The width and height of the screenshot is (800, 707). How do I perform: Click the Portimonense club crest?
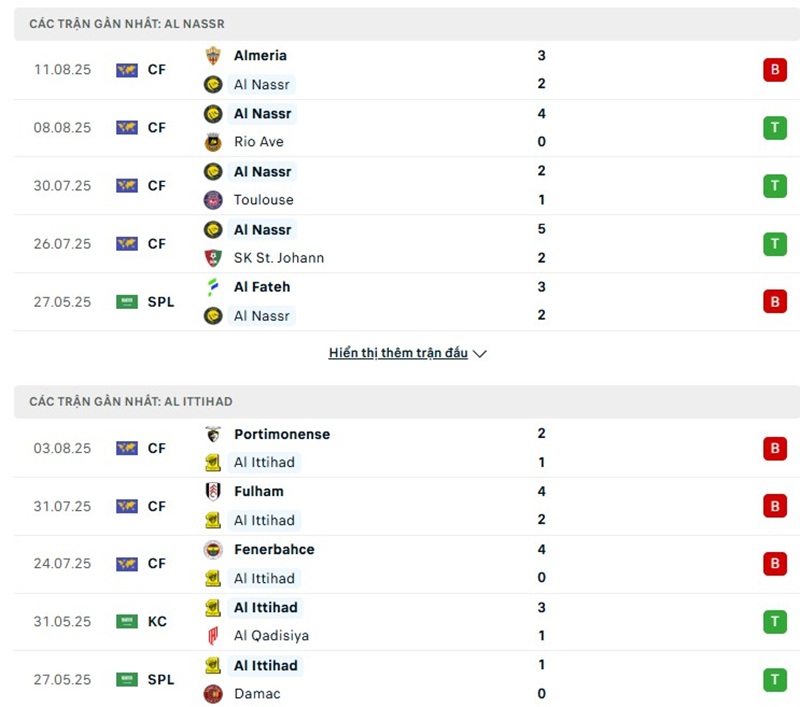click(x=213, y=434)
